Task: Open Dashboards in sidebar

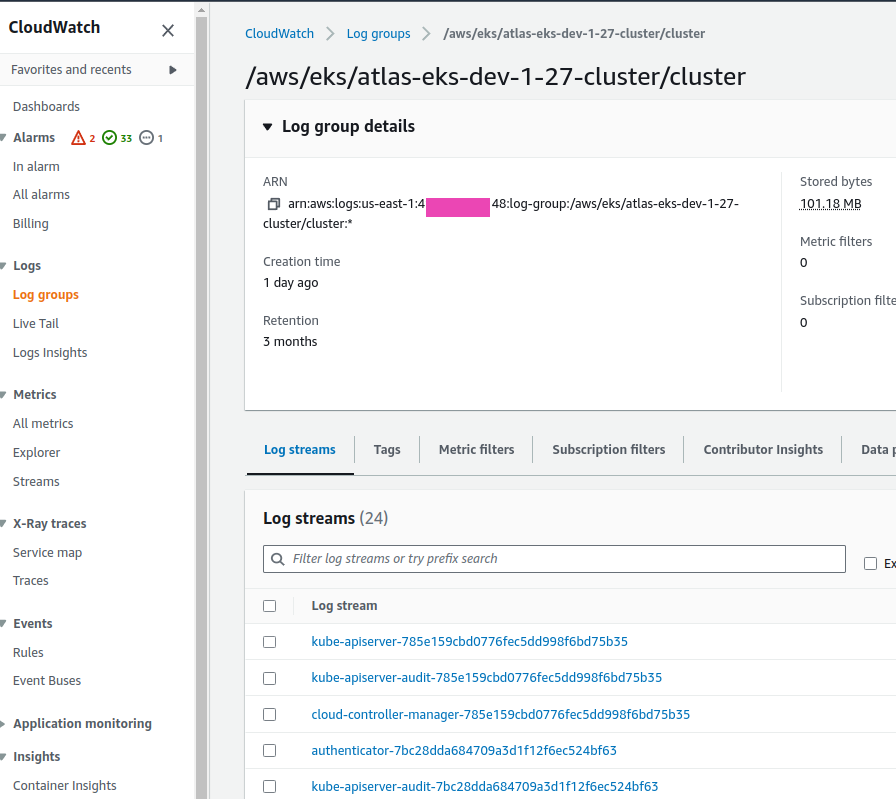Action: [x=46, y=107]
